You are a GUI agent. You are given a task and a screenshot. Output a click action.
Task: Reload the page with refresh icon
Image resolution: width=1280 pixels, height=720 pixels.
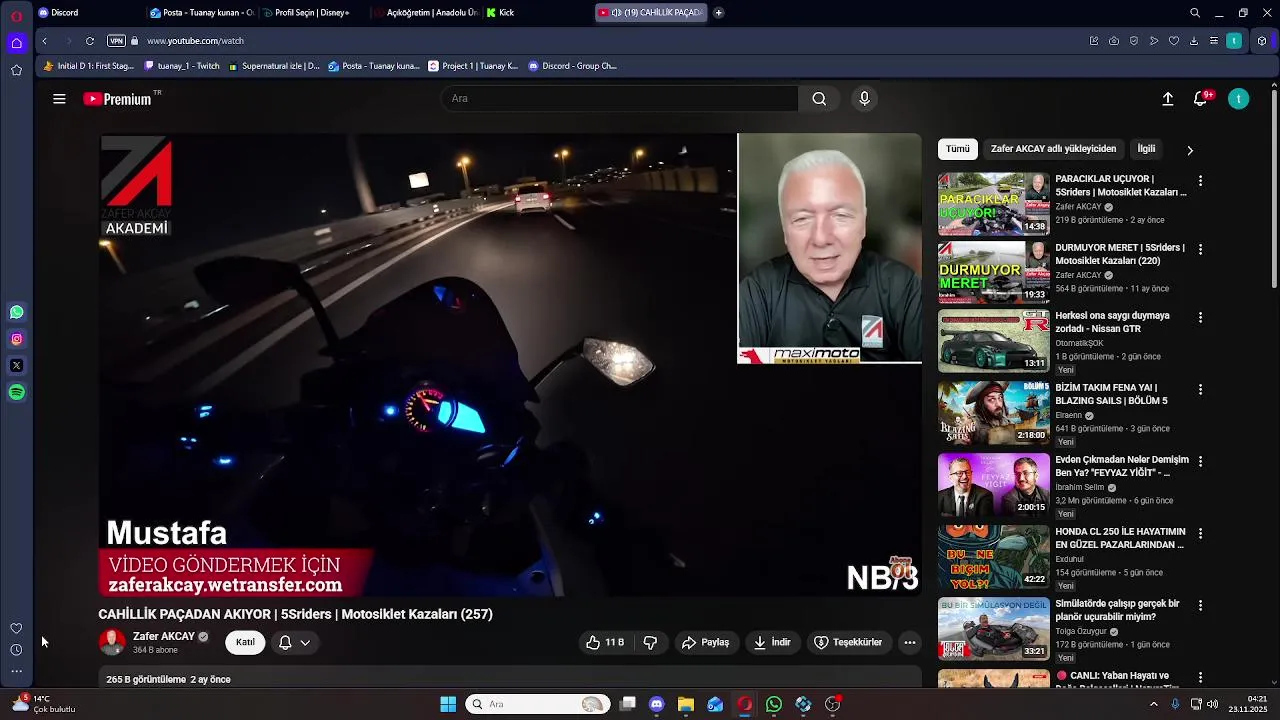click(90, 41)
